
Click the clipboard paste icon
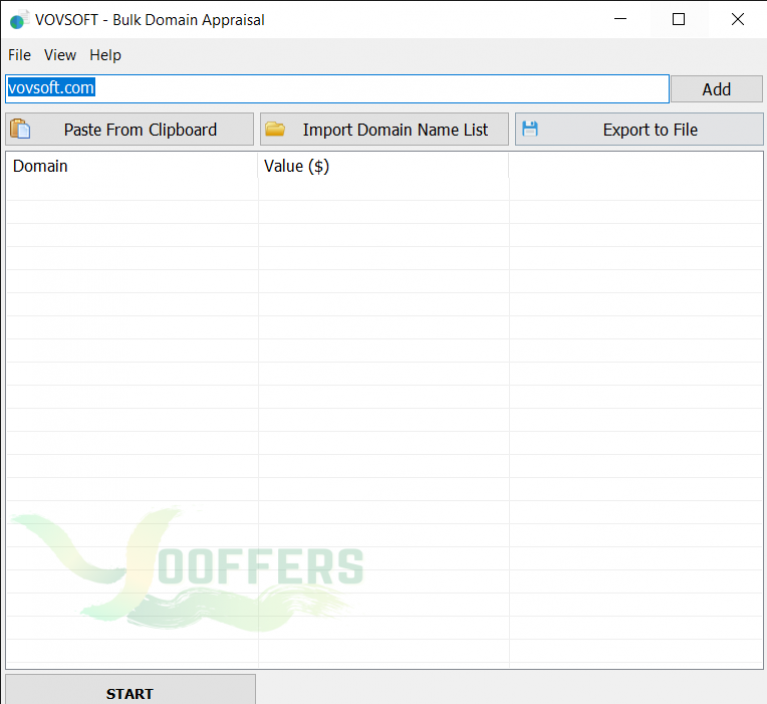[x=21, y=129]
